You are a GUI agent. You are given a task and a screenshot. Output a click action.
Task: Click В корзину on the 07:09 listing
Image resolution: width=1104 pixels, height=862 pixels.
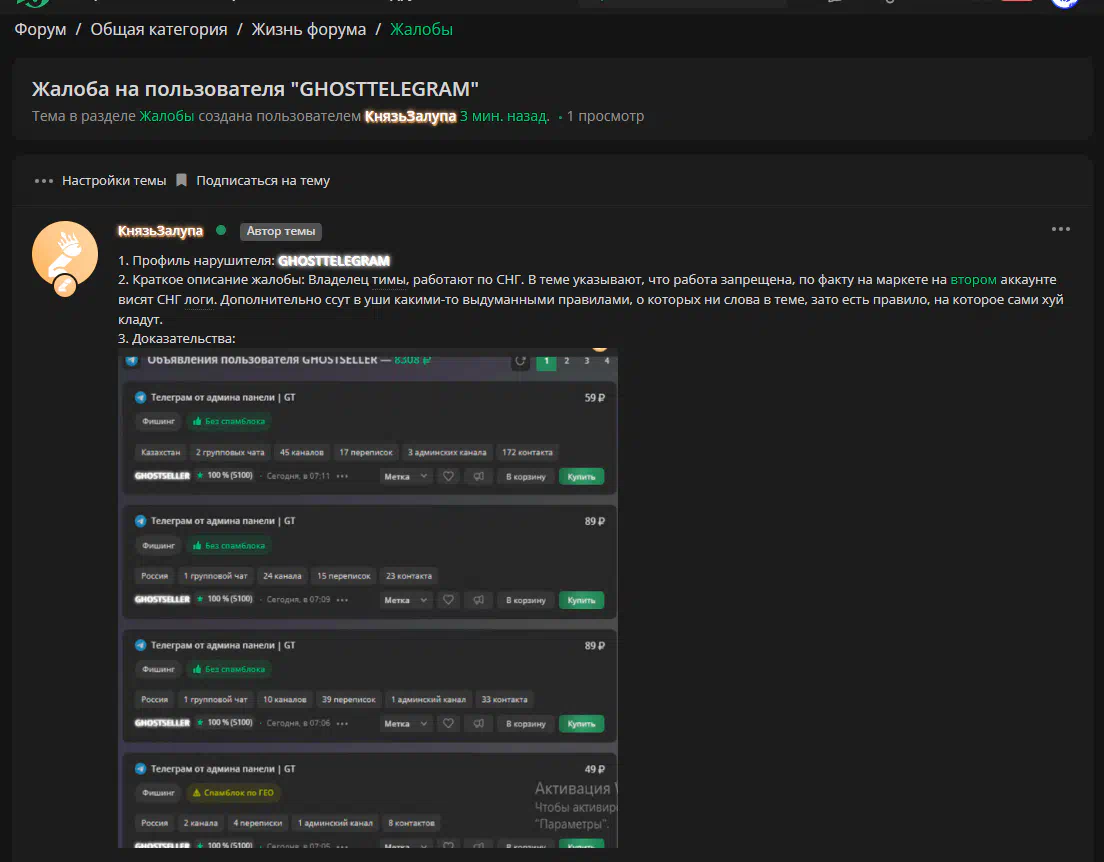[525, 600]
